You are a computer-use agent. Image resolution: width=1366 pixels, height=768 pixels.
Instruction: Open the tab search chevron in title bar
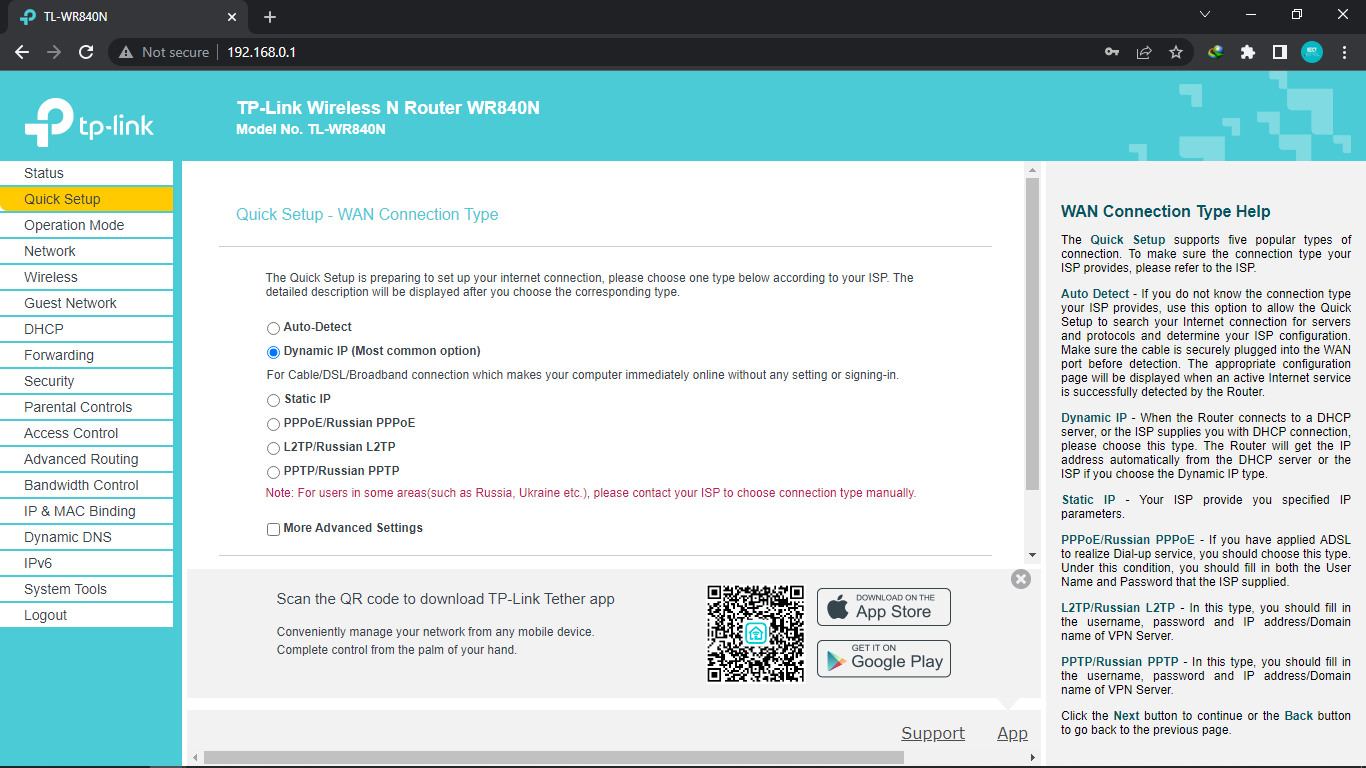coord(1205,15)
